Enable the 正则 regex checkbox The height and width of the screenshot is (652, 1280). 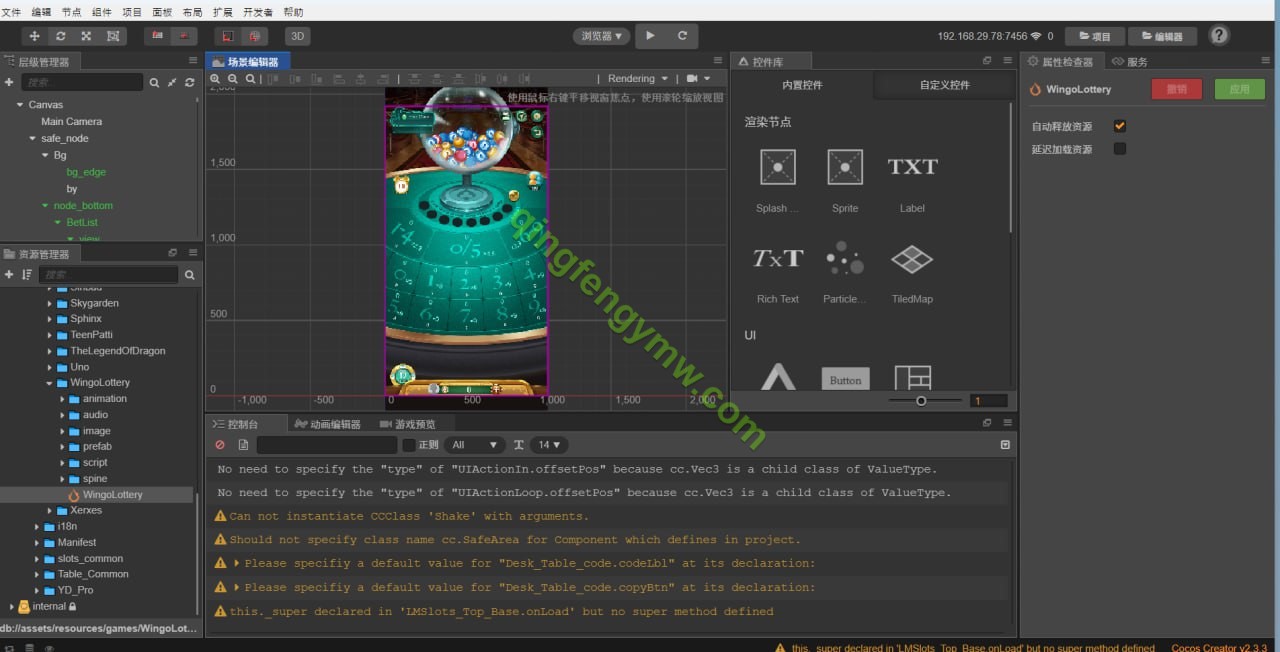point(408,445)
